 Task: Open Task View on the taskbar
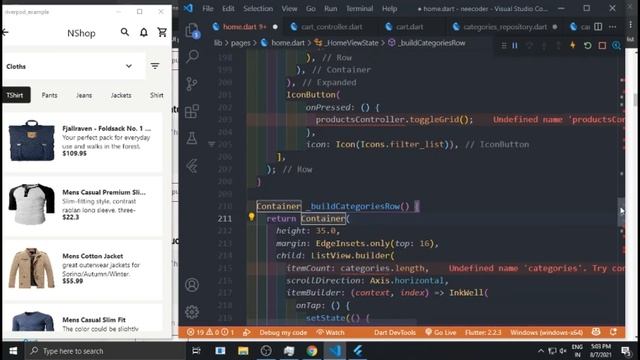pos(196,351)
